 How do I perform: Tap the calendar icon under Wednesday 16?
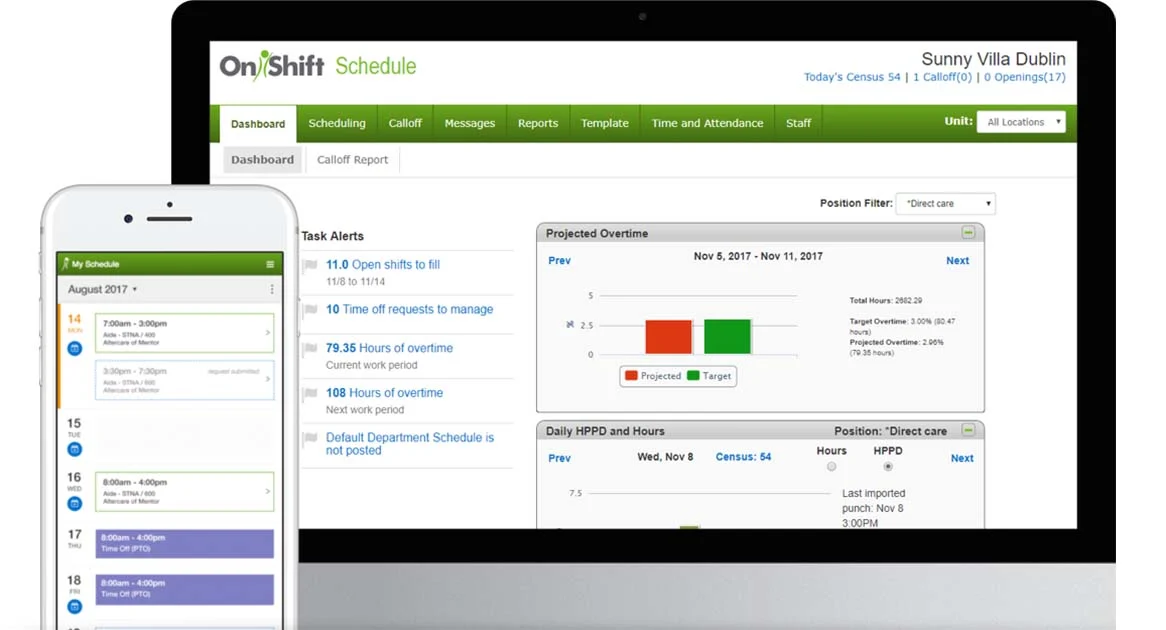click(74, 503)
